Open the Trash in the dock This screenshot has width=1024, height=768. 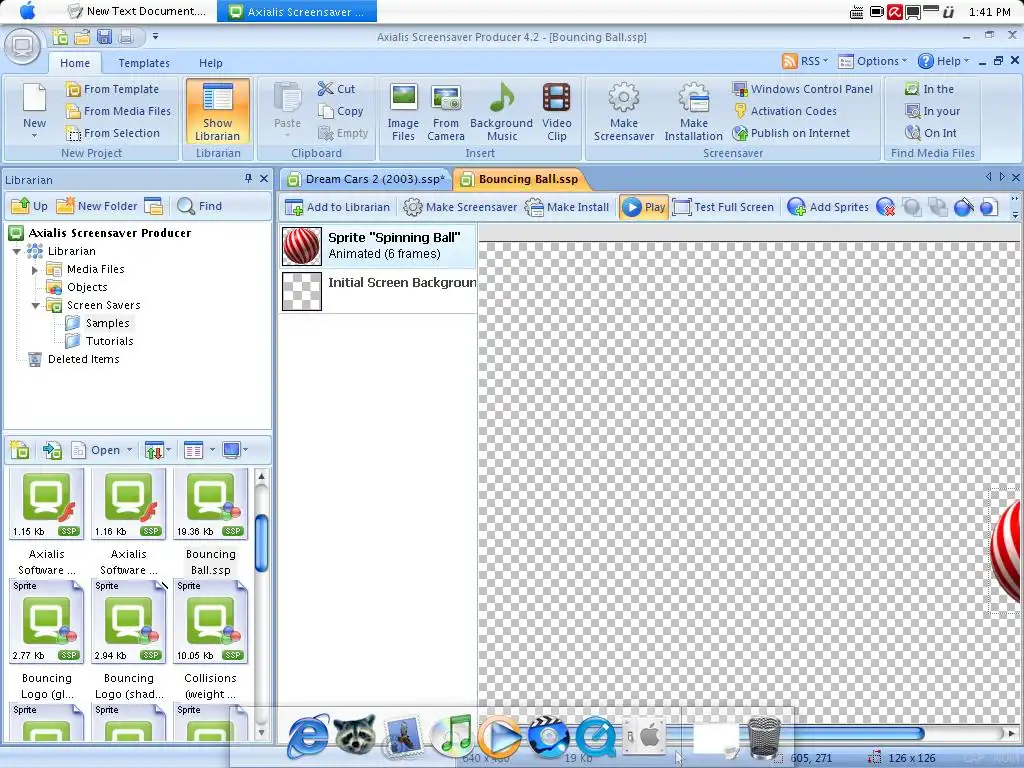pyautogui.click(x=763, y=737)
